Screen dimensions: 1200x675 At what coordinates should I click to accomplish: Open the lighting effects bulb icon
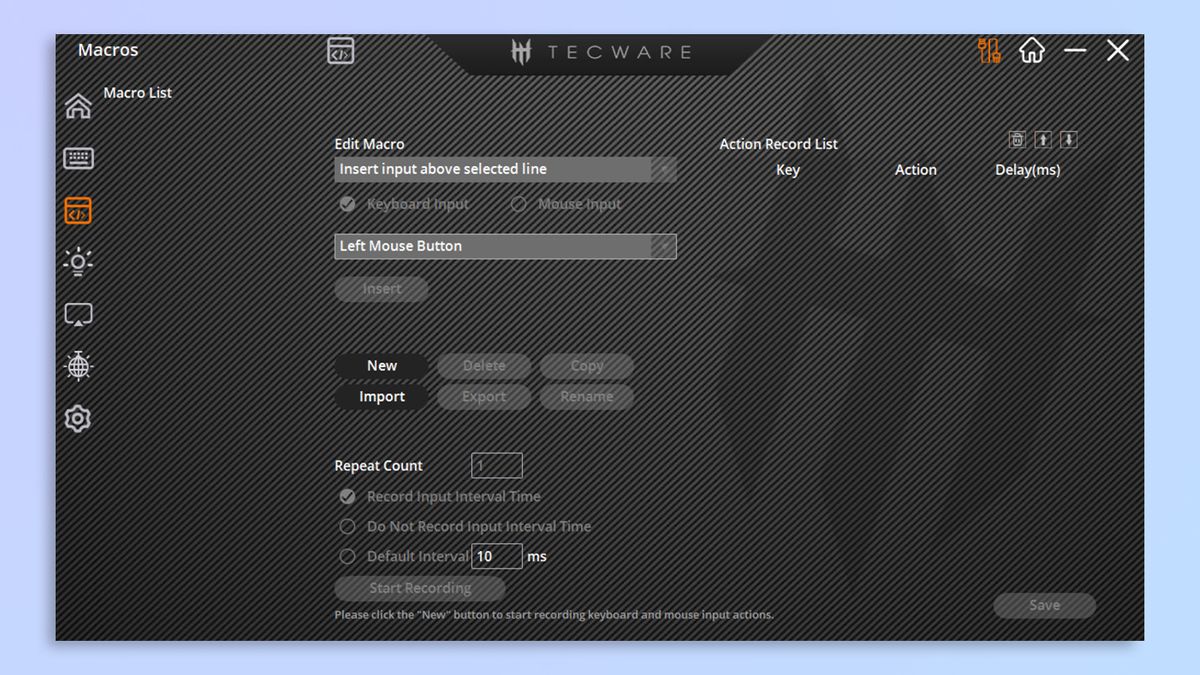click(x=78, y=262)
